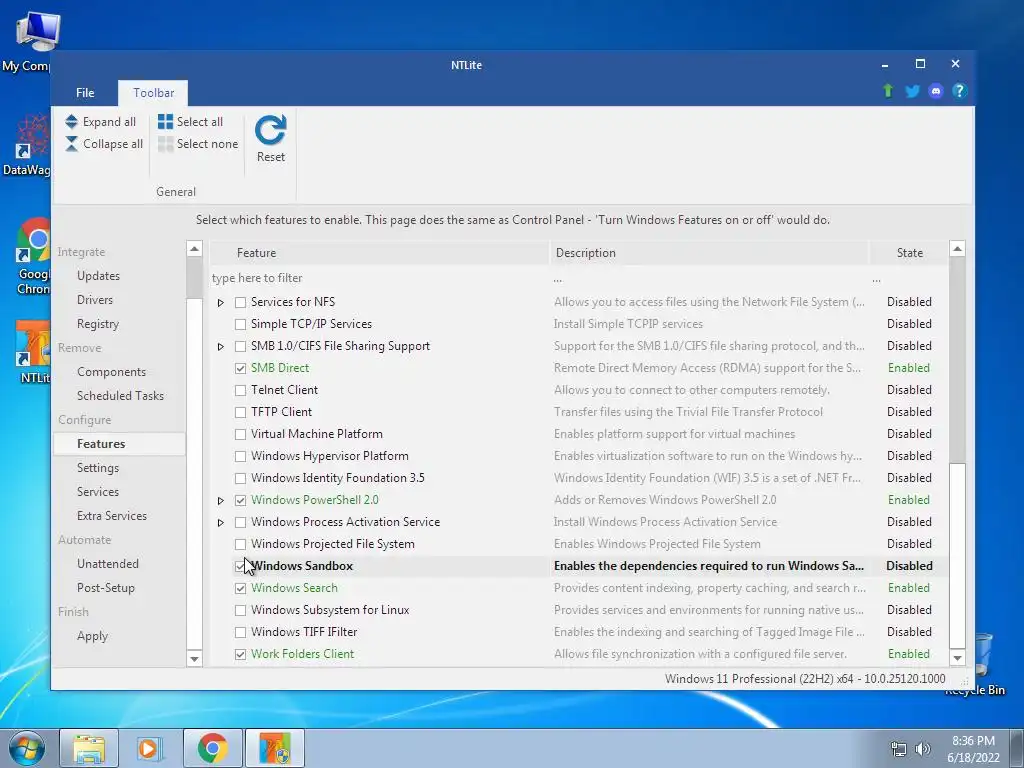Open the Twitter bird icon

pyautogui.click(x=912, y=91)
